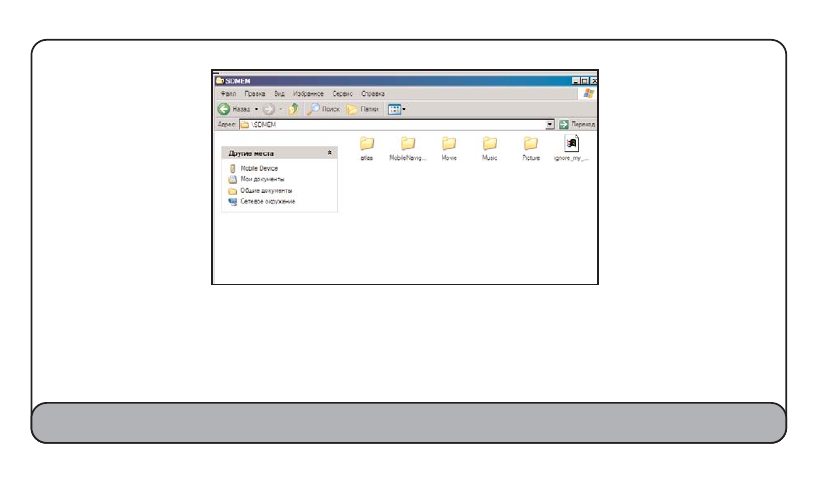Viewport: 819px width, 482px height.
Task: Click the SDMEM title bar folder icon
Action: [x=220, y=80]
